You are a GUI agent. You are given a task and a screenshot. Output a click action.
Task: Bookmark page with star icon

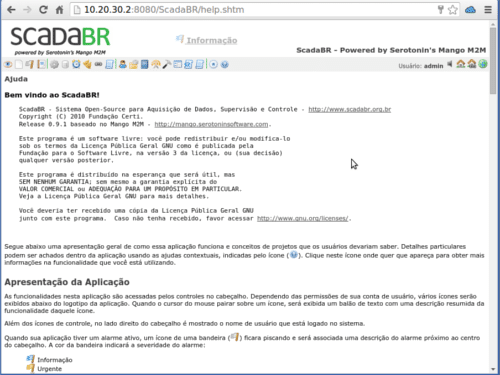click(452, 10)
